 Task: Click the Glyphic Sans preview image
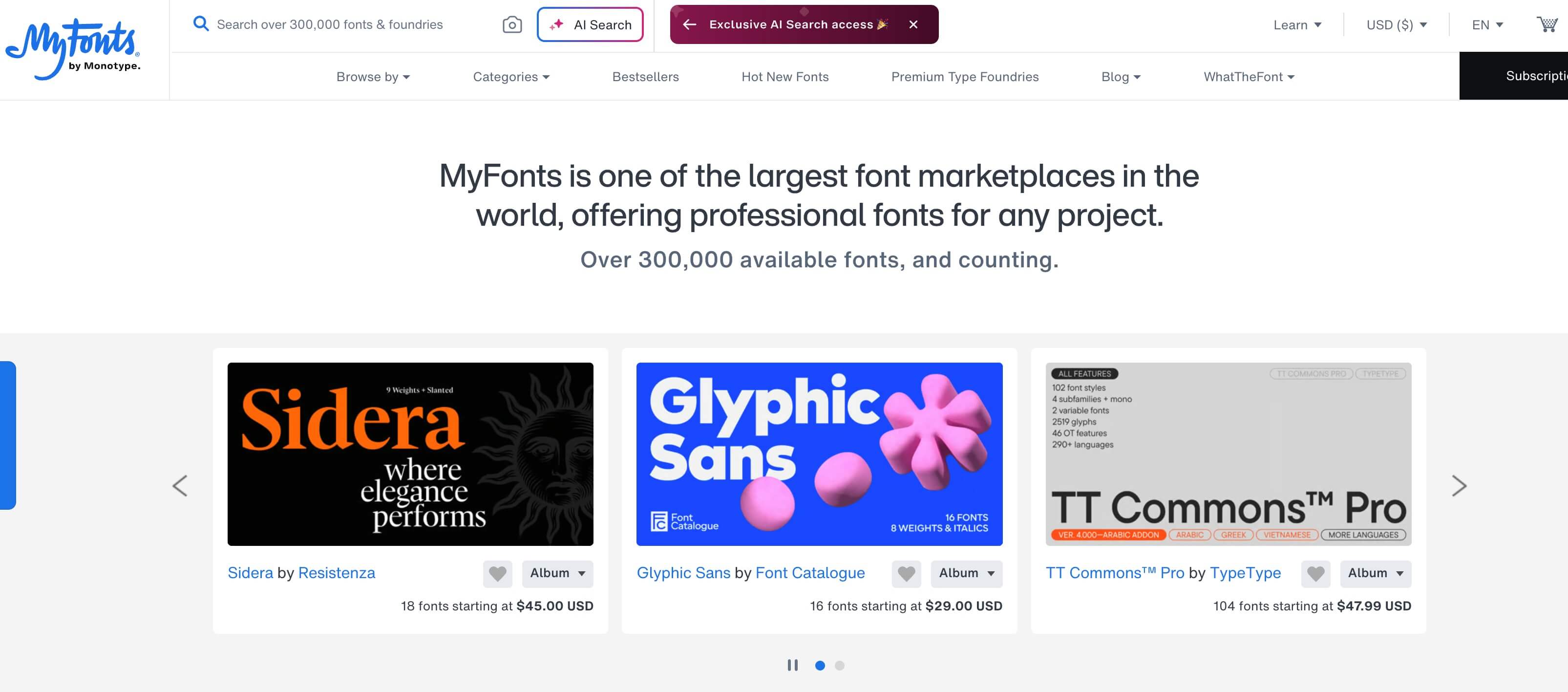click(819, 454)
